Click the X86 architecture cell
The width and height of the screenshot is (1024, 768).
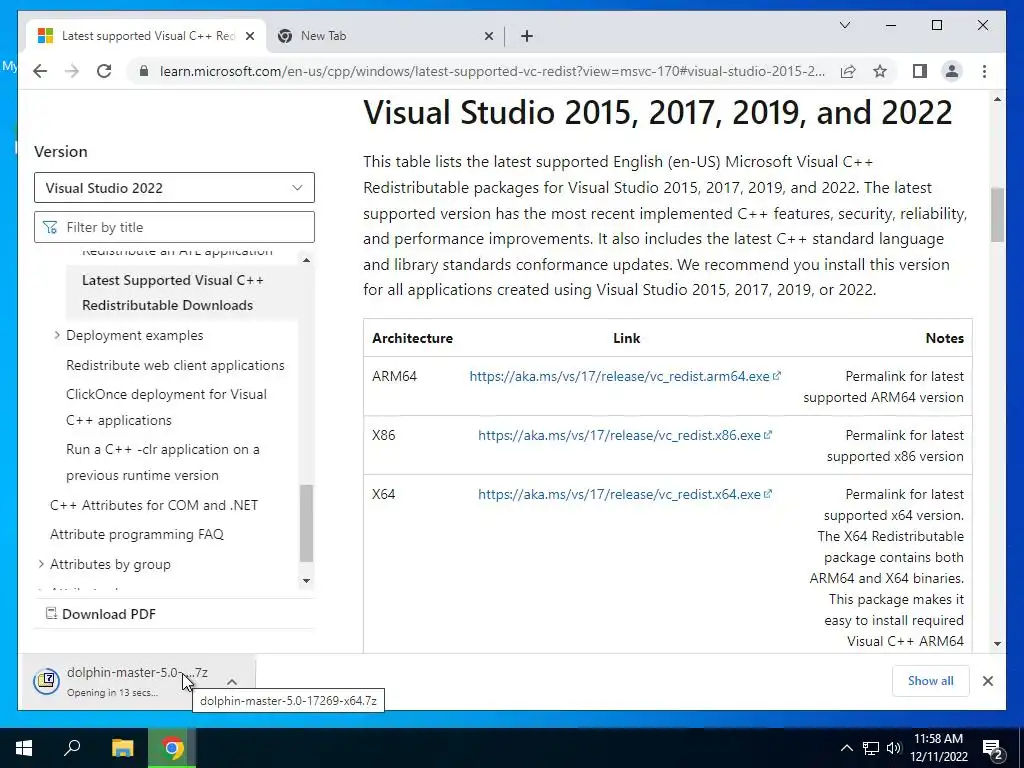click(383, 435)
